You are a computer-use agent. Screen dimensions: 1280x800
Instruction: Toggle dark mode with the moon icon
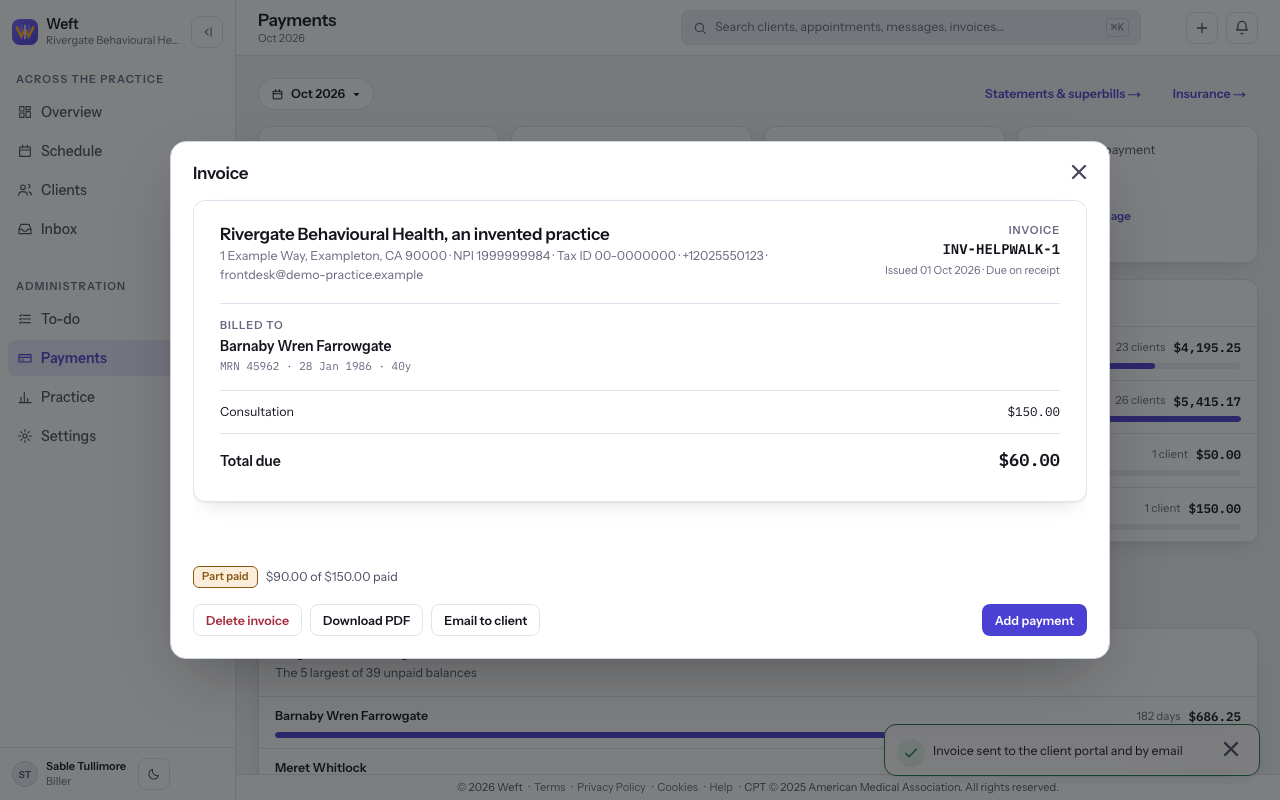coord(154,773)
